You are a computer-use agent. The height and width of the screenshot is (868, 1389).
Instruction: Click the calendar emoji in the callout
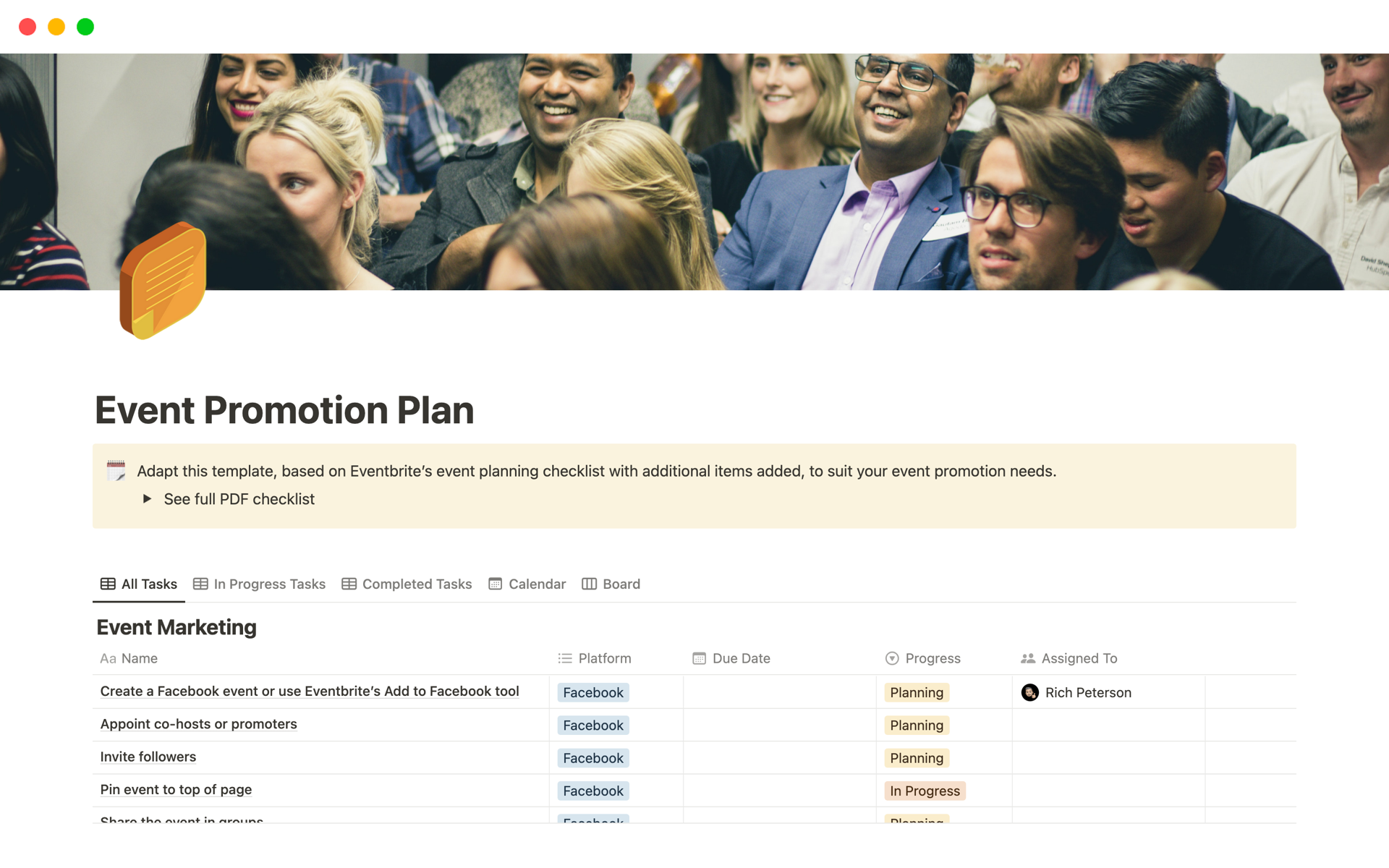[x=116, y=471]
